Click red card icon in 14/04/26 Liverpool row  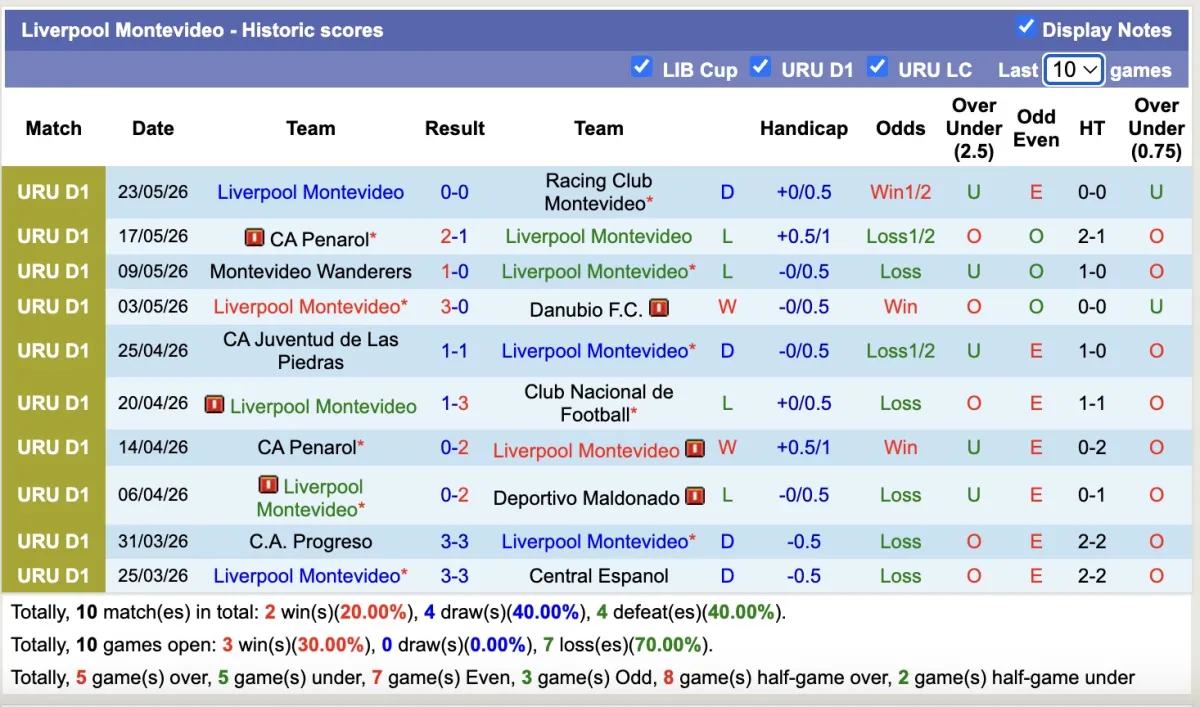pos(695,449)
